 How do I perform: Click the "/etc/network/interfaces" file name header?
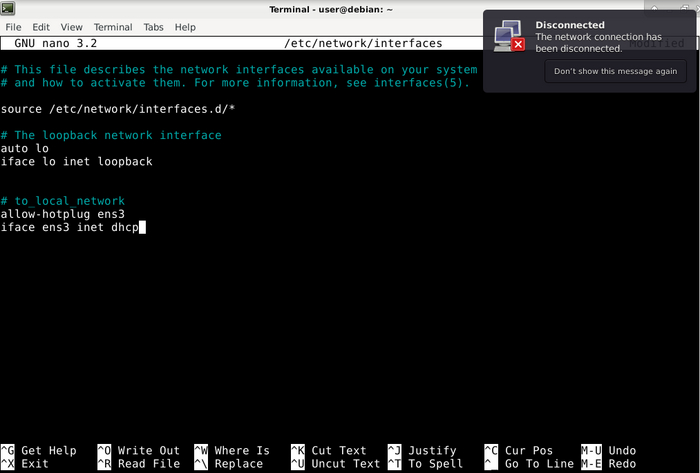coord(363,43)
